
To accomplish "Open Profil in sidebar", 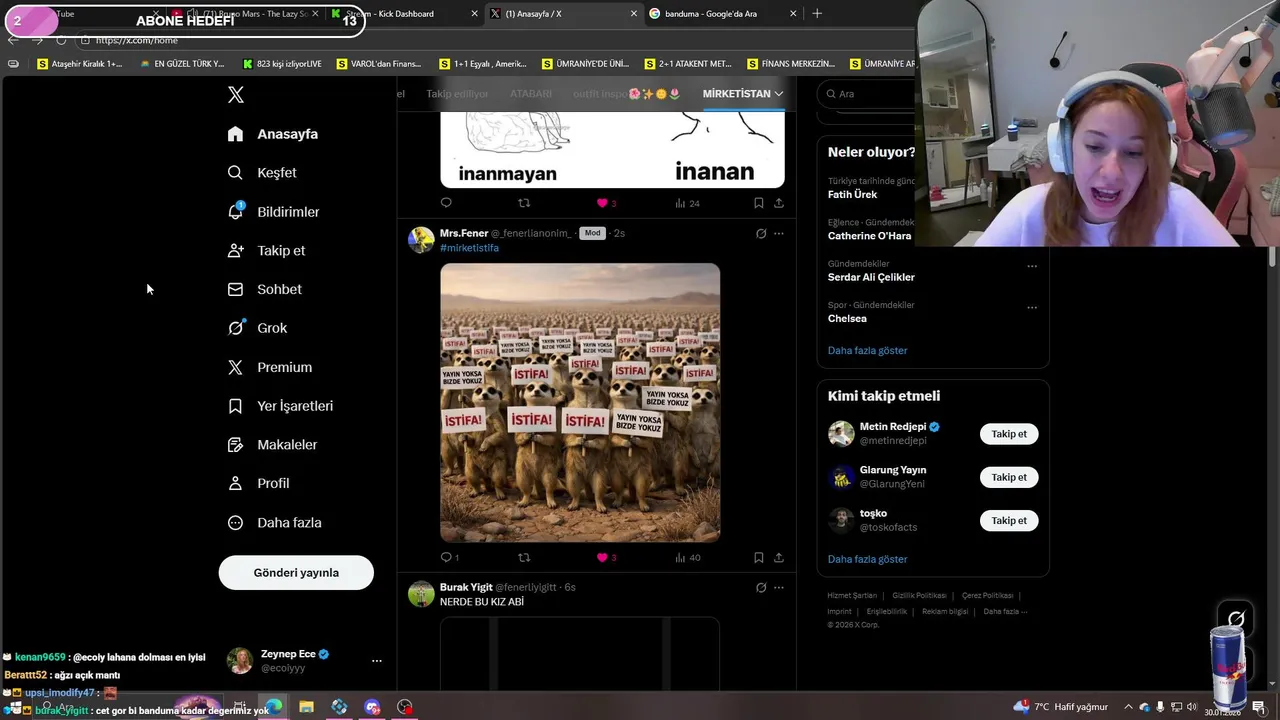I will (259, 483).
